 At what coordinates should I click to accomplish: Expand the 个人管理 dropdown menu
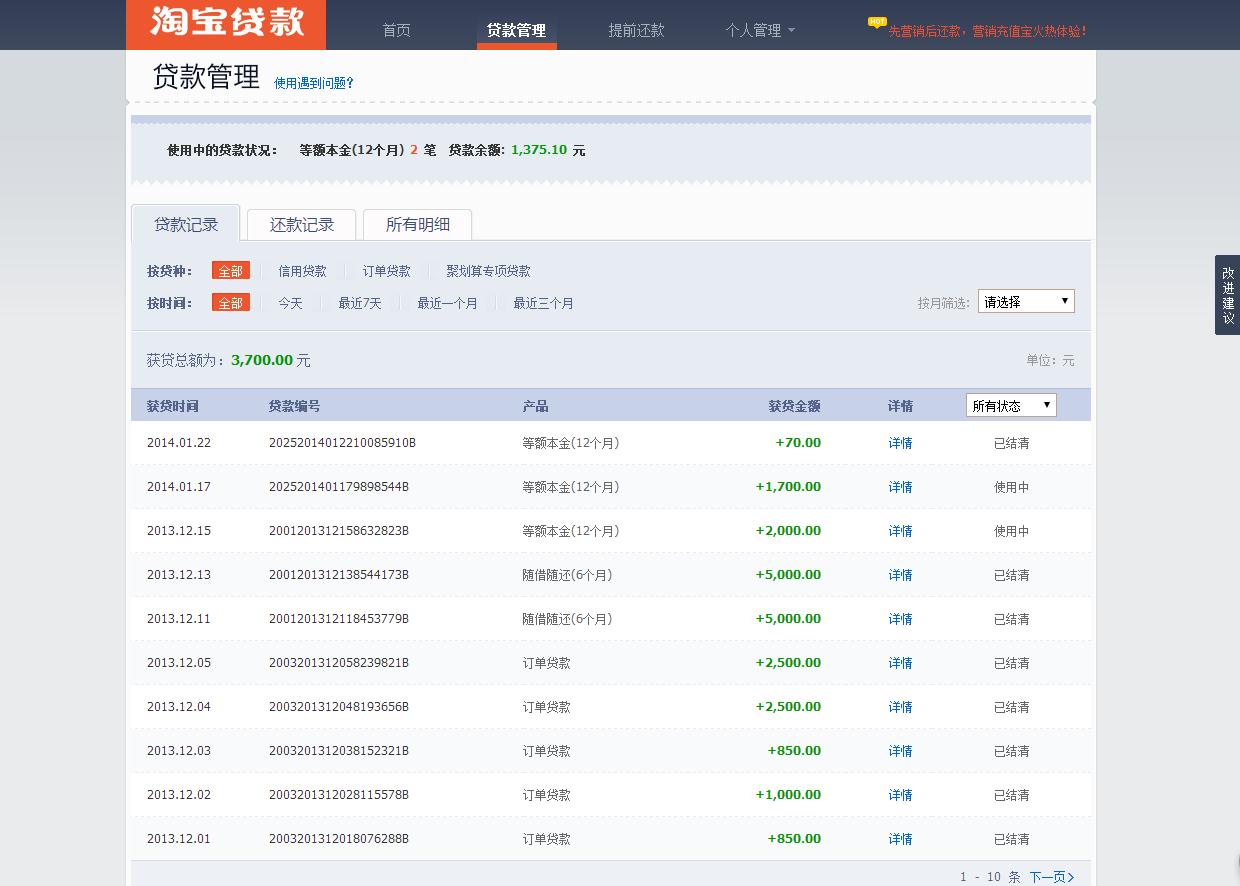coord(759,30)
